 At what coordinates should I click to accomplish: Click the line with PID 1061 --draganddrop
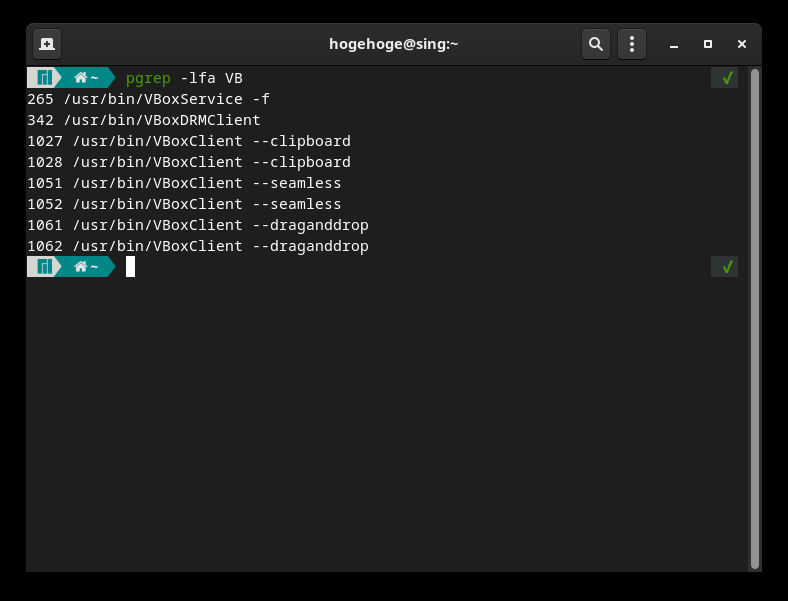click(x=198, y=225)
